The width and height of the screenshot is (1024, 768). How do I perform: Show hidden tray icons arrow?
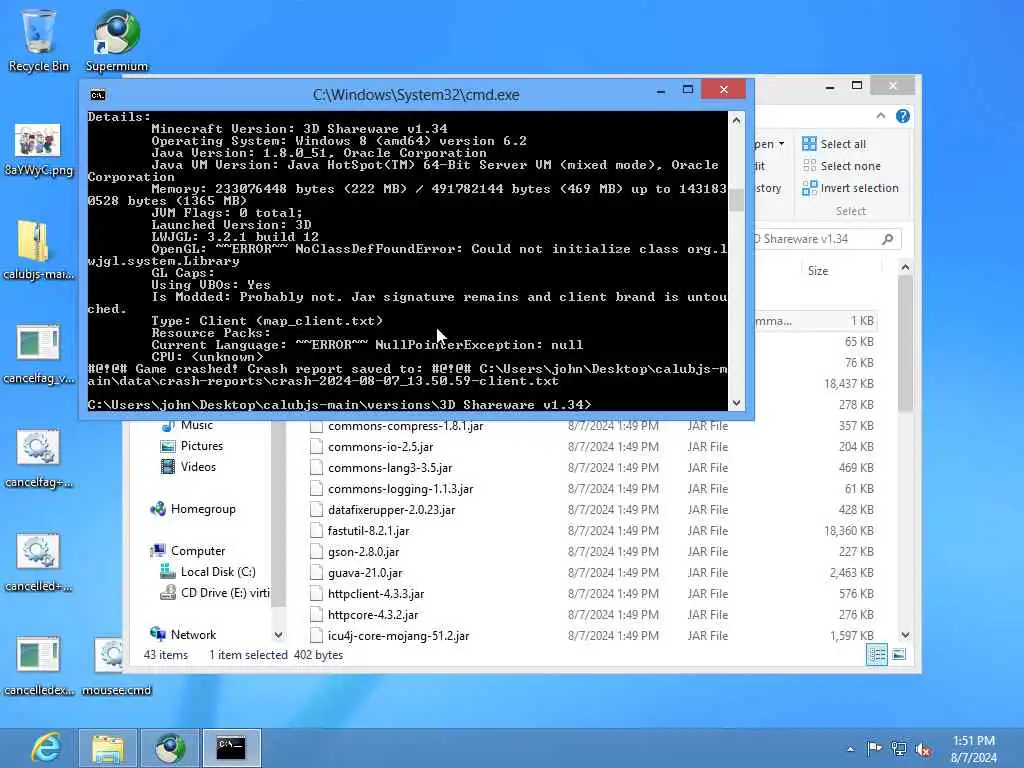tap(850, 749)
